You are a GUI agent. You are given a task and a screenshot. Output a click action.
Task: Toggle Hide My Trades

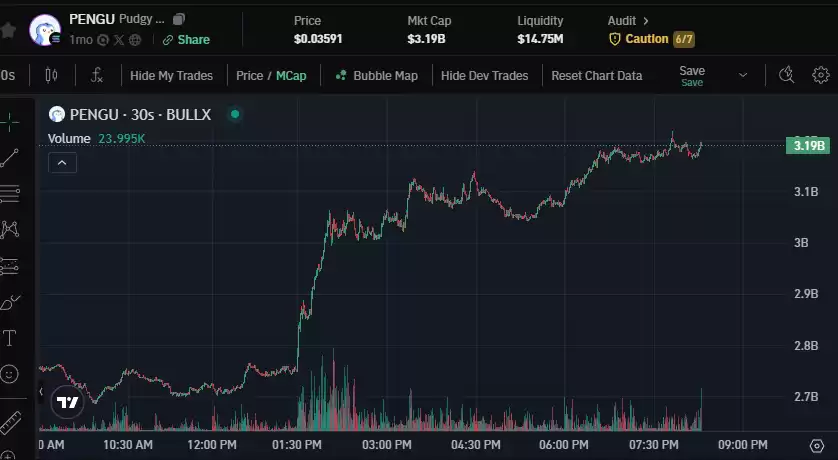point(171,76)
